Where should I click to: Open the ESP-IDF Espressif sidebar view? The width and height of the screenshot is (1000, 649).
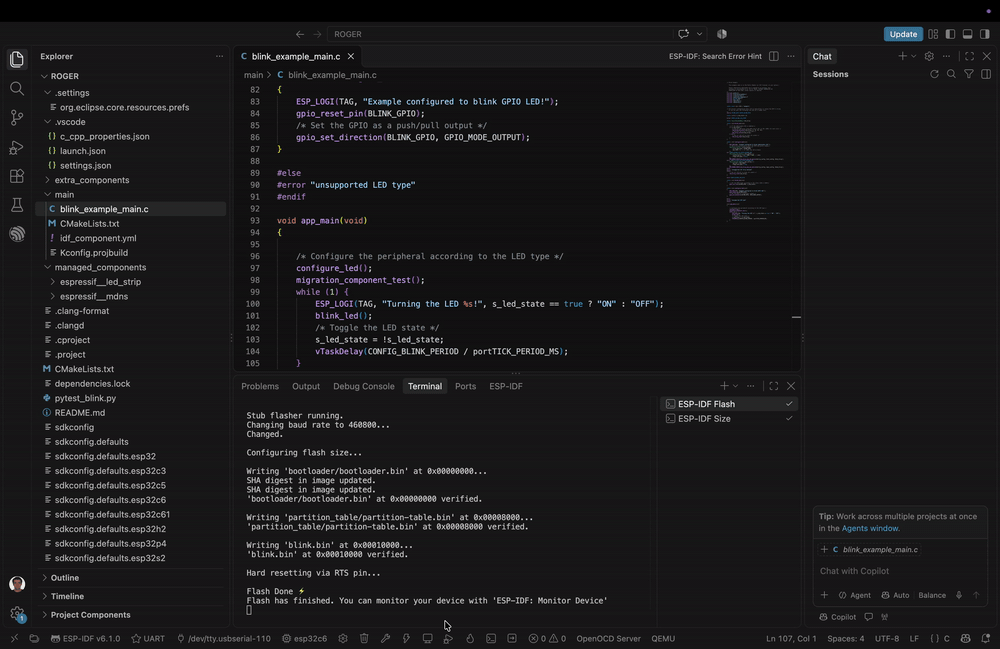(17, 234)
